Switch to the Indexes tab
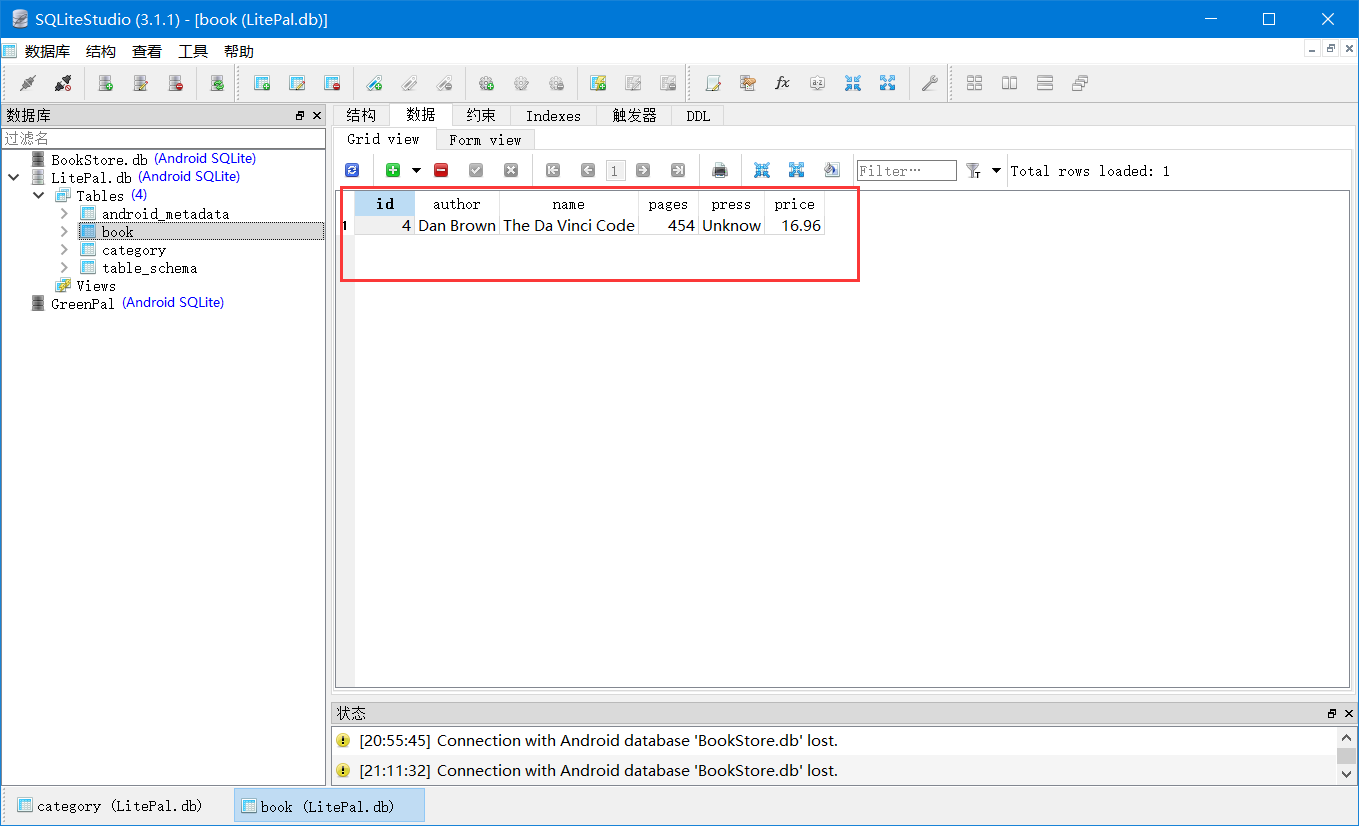This screenshot has width=1359, height=826. point(553,116)
